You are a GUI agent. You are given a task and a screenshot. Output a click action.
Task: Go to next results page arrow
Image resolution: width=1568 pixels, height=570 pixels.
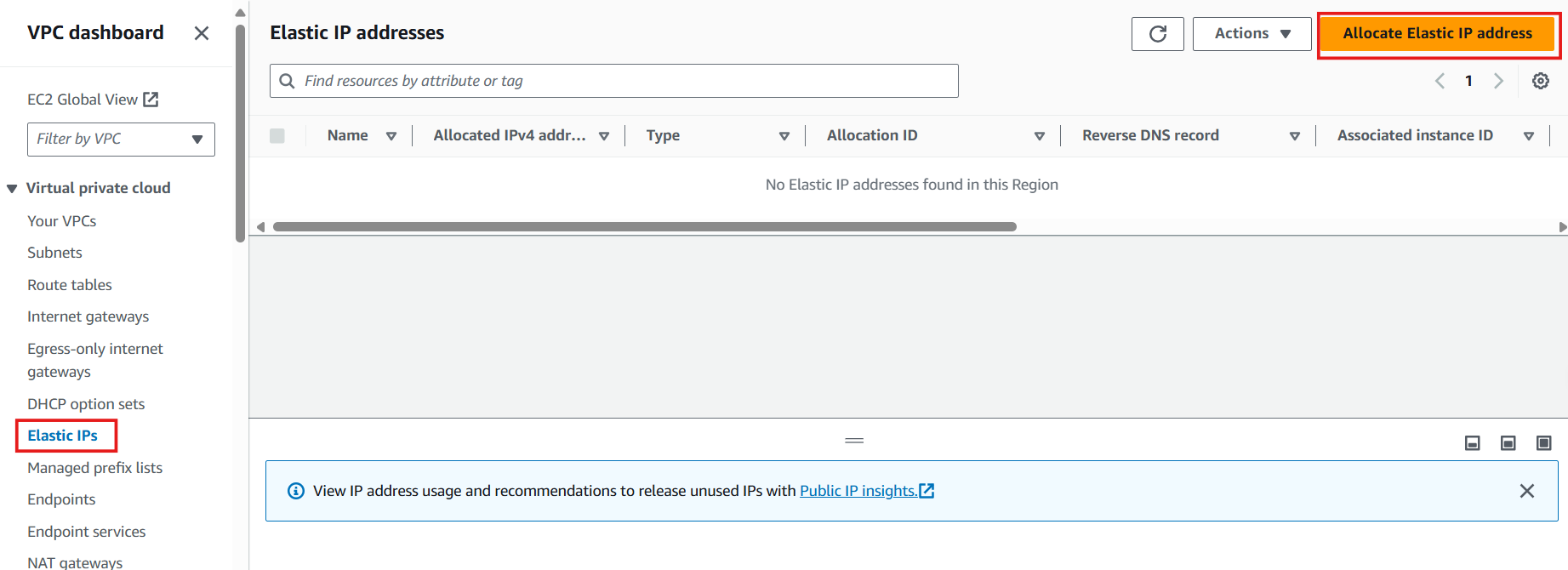point(1498,81)
